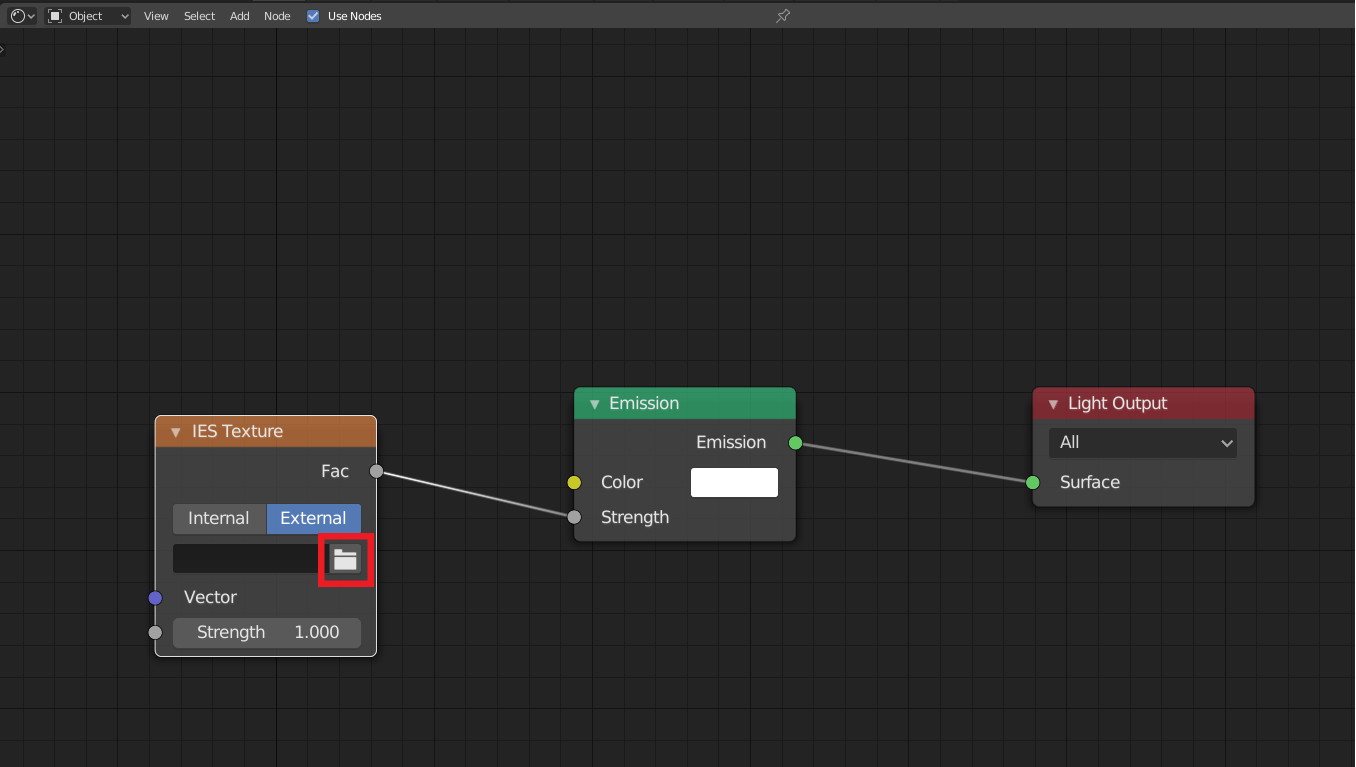
Task: Open the All light output dropdown
Action: point(1142,442)
